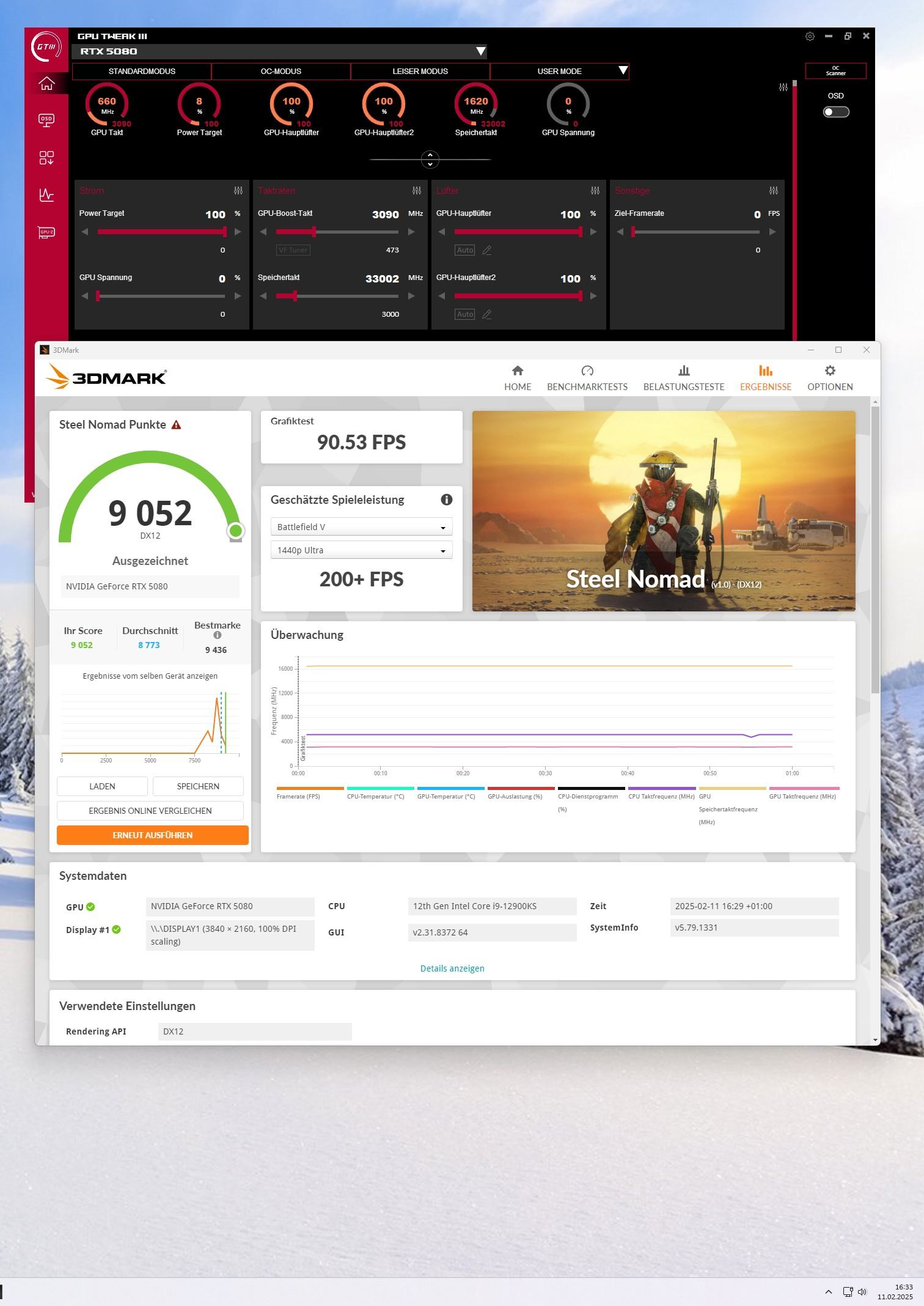Open the utilities download sidebar icon
The width and height of the screenshot is (924, 1306).
coord(46,158)
